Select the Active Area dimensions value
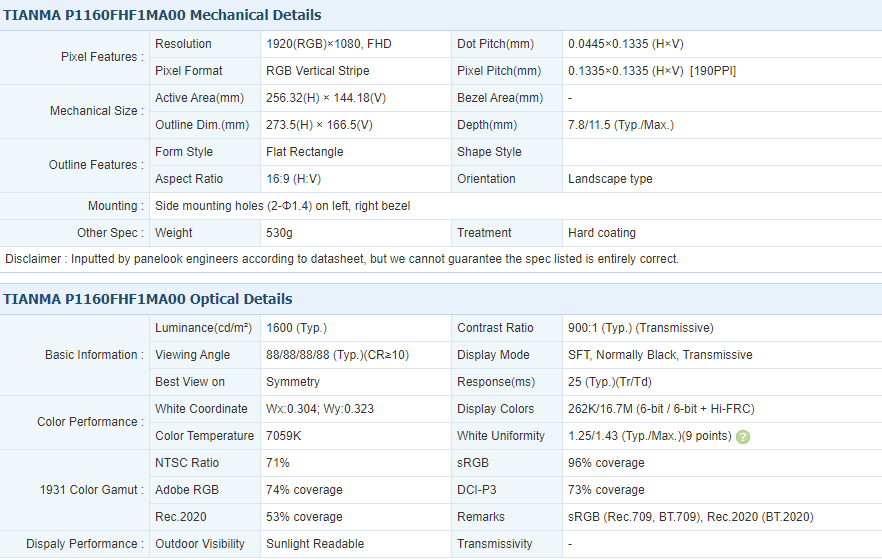This screenshot has width=882, height=560. pos(327,98)
